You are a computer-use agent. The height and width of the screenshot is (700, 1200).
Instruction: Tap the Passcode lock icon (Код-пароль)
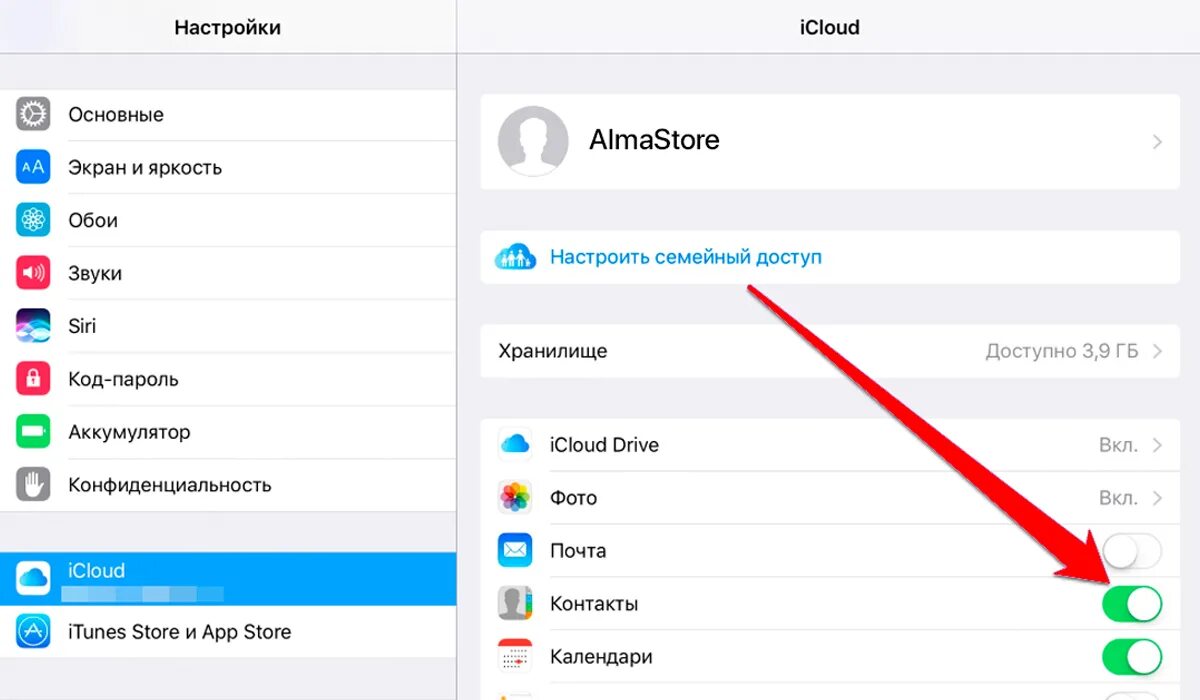tap(33, 379)
